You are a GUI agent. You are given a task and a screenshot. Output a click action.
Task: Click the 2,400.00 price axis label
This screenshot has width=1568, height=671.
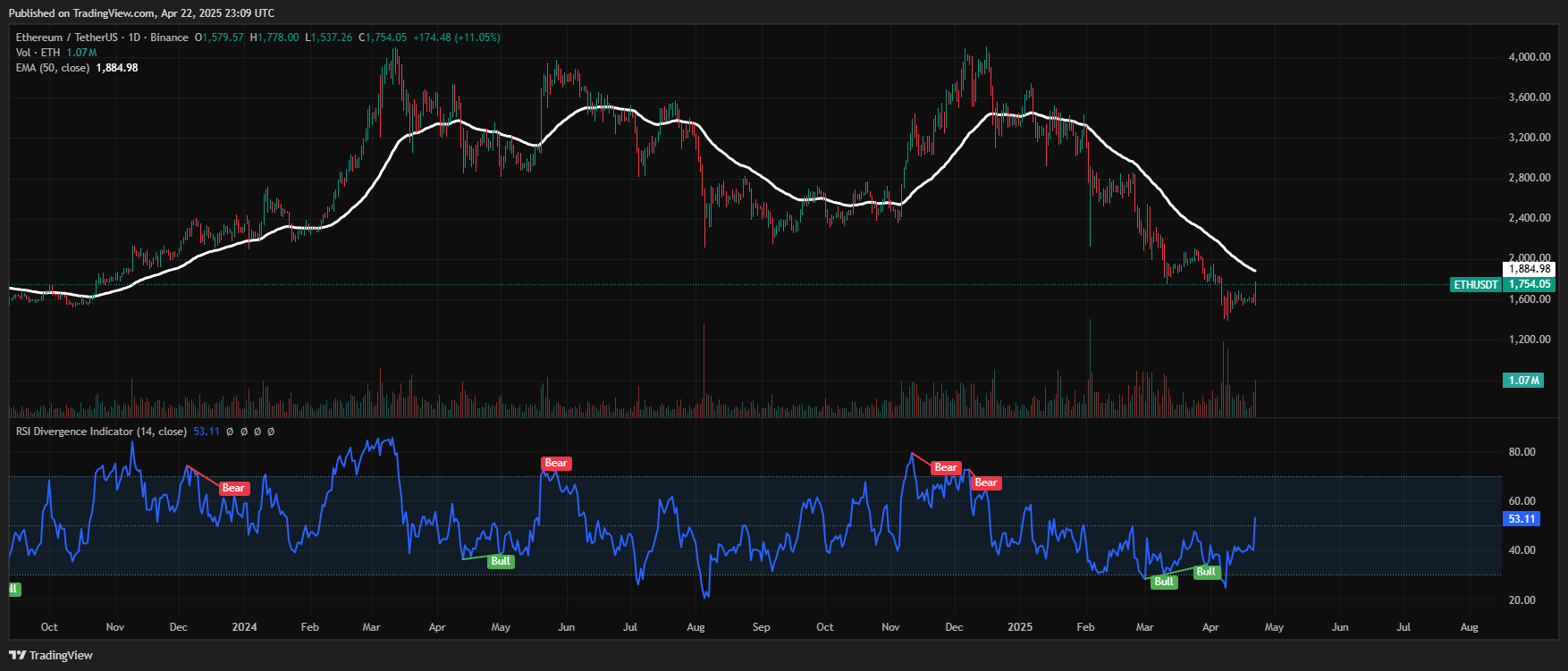pyautogui.click(x=1530, y=218)
